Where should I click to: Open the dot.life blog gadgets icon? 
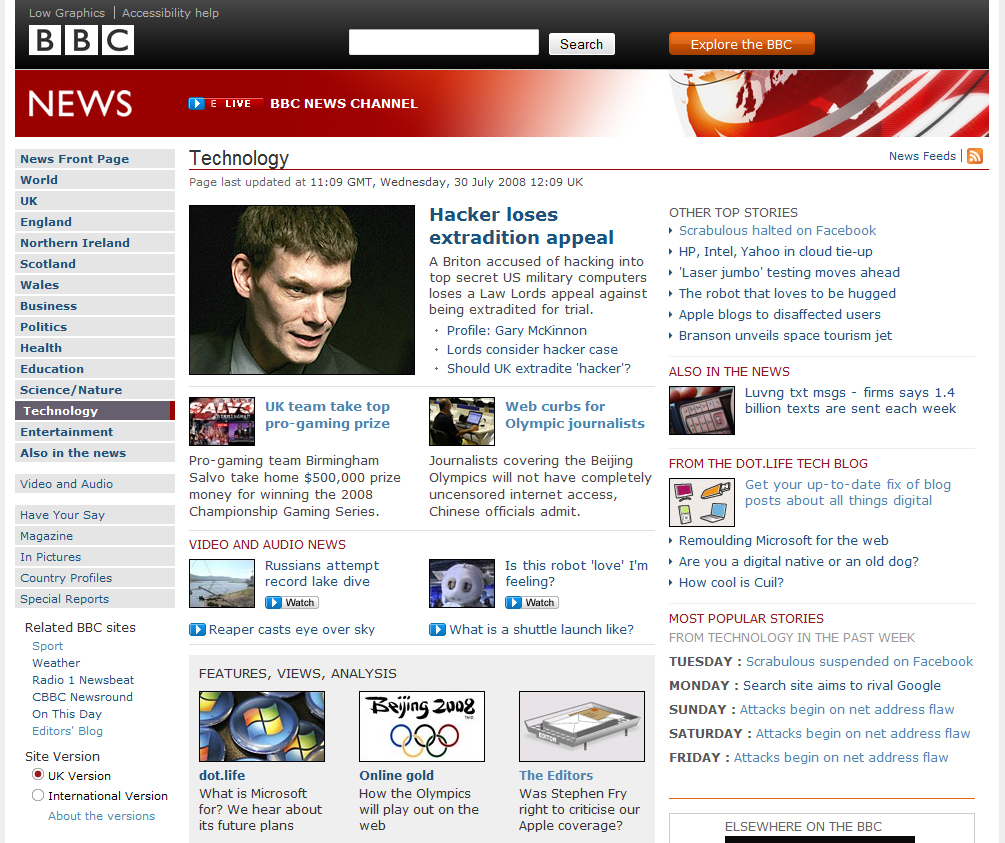coord(701,502)
